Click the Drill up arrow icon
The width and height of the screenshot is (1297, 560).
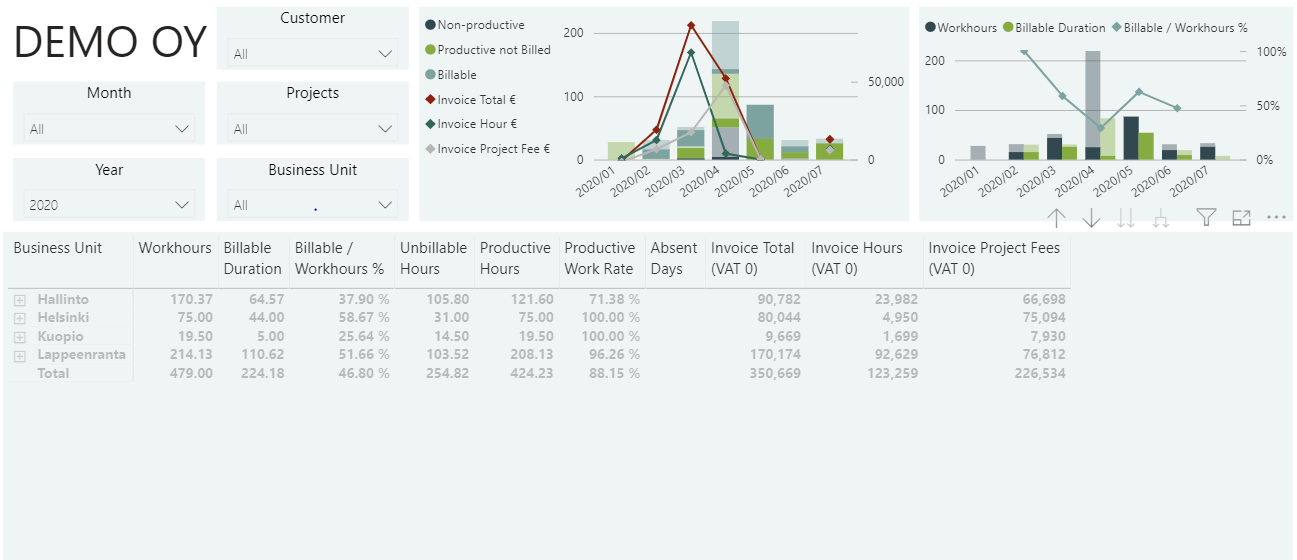(x=1057, y=218)
